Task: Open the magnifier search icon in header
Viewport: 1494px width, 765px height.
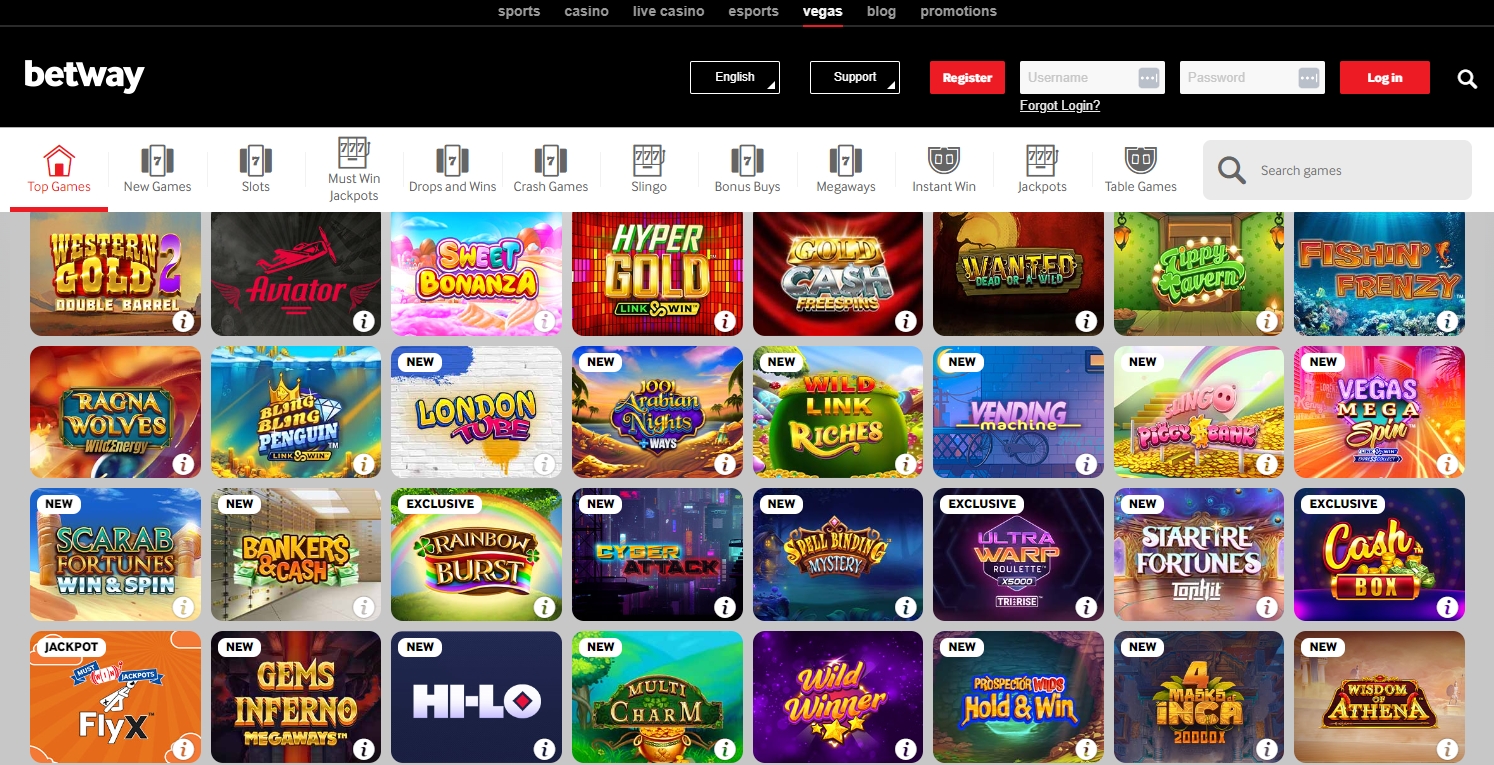Action: 1467,79
